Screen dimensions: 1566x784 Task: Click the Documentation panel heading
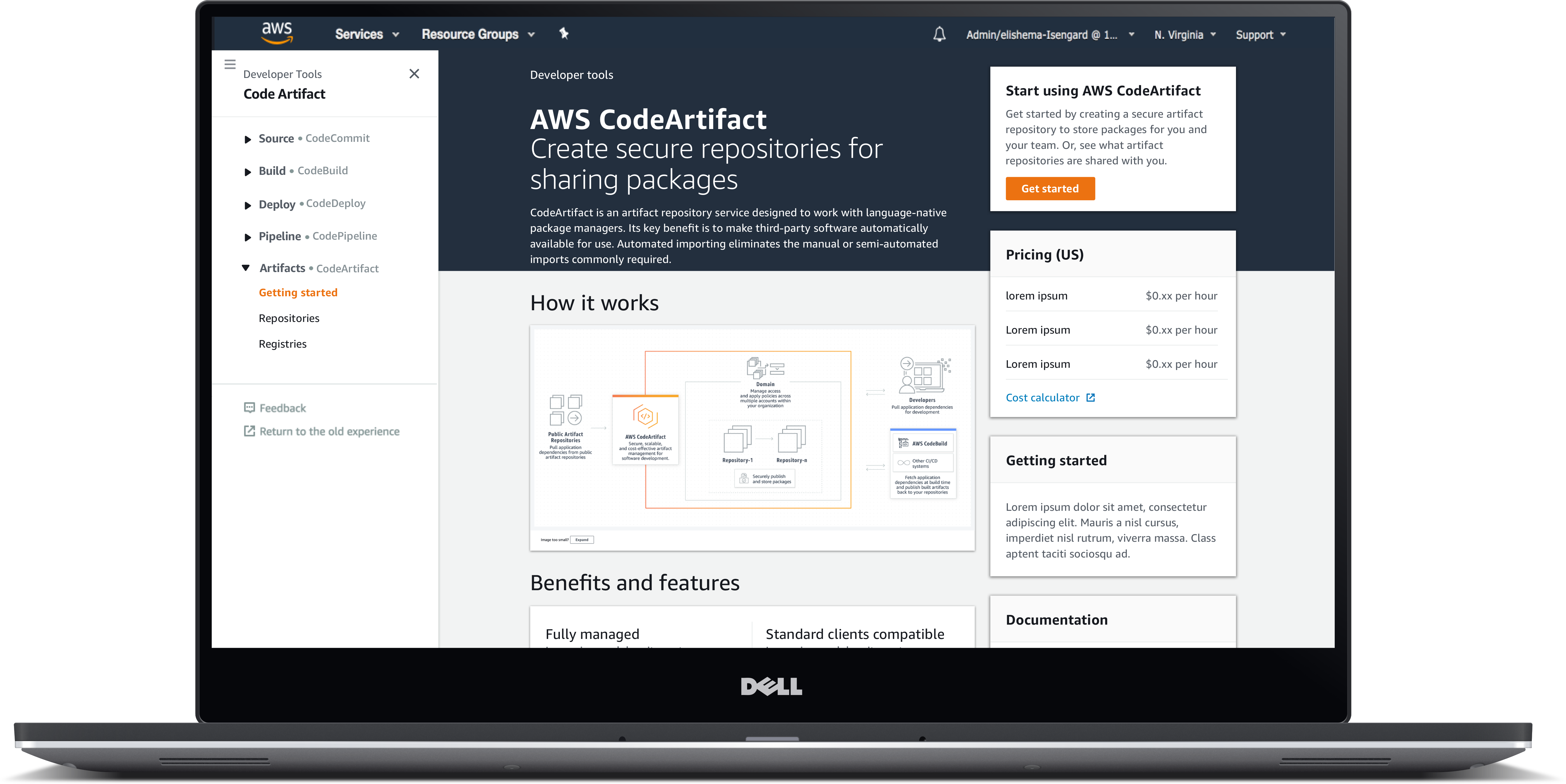click(1057, 620)
